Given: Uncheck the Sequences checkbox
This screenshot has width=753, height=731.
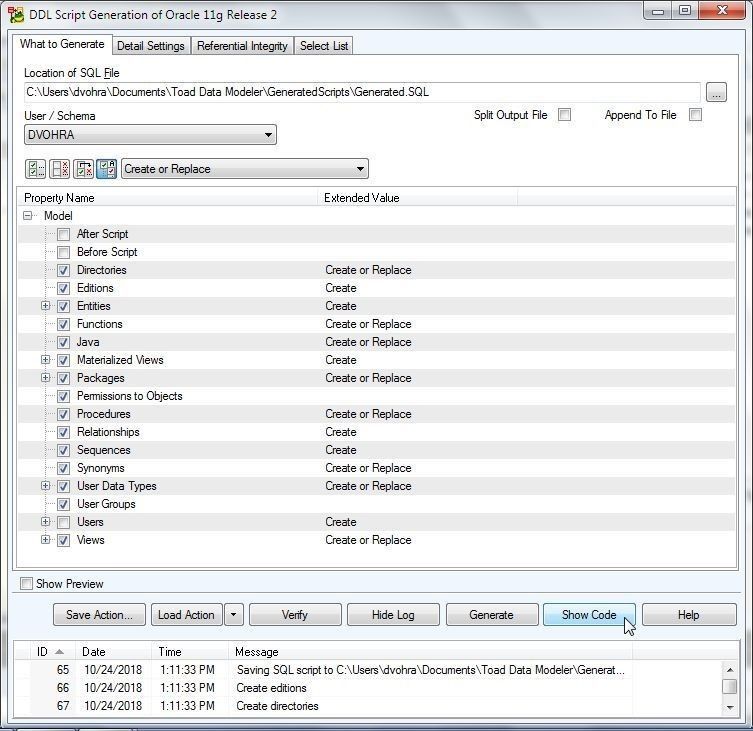Looking at the screenshot, I should tap(63, 451).
